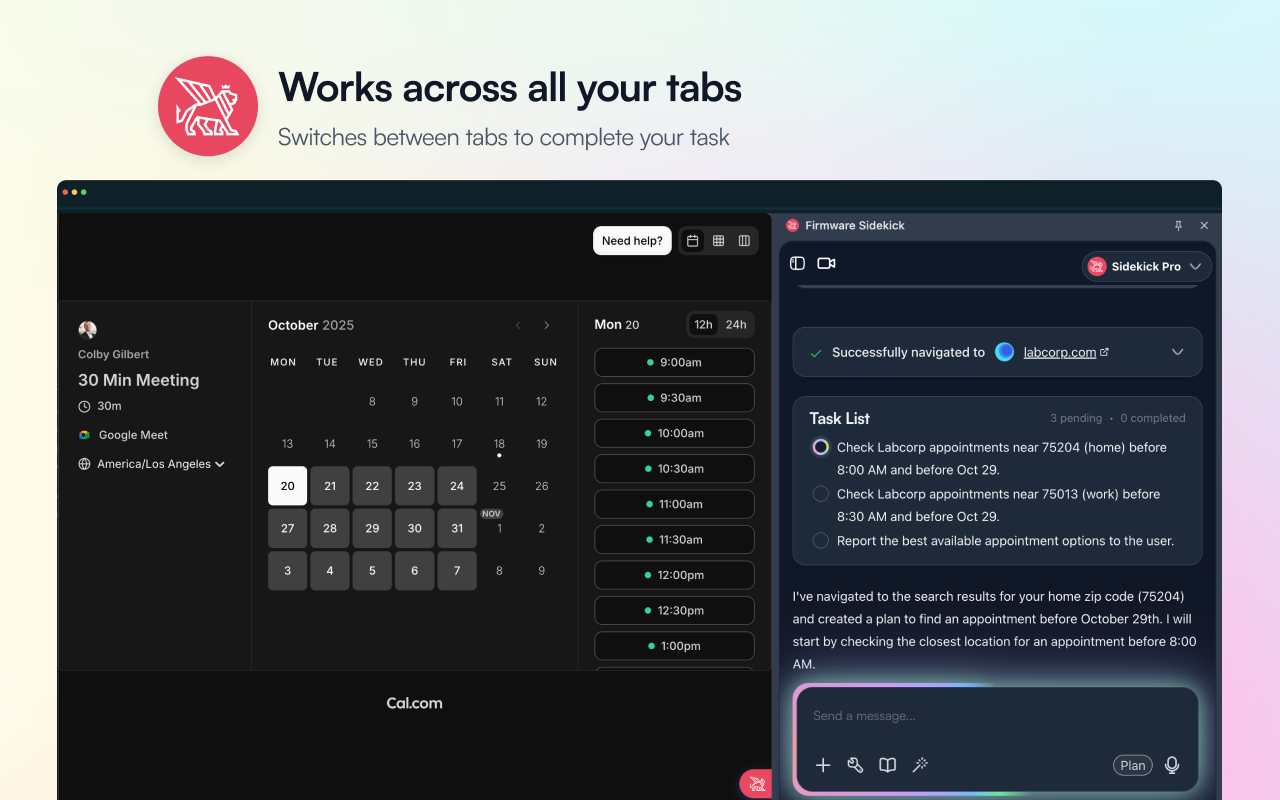Toggle the sidebar panel icon in Sidekick
This screenshot has width=1280, height=800.
tap(797, 263)
